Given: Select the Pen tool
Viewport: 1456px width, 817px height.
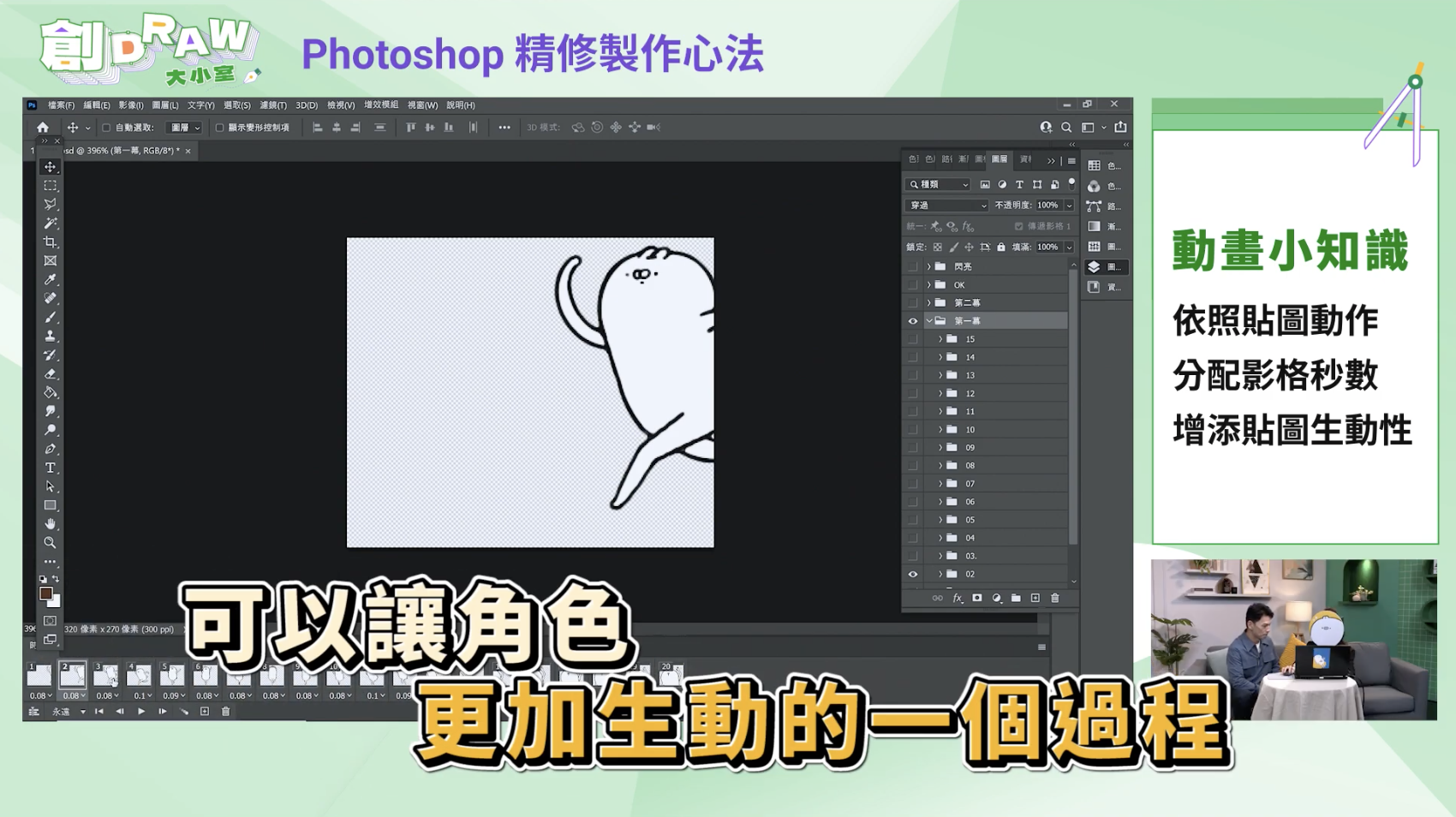Looking at the screenshot, I should pos(51,449).
